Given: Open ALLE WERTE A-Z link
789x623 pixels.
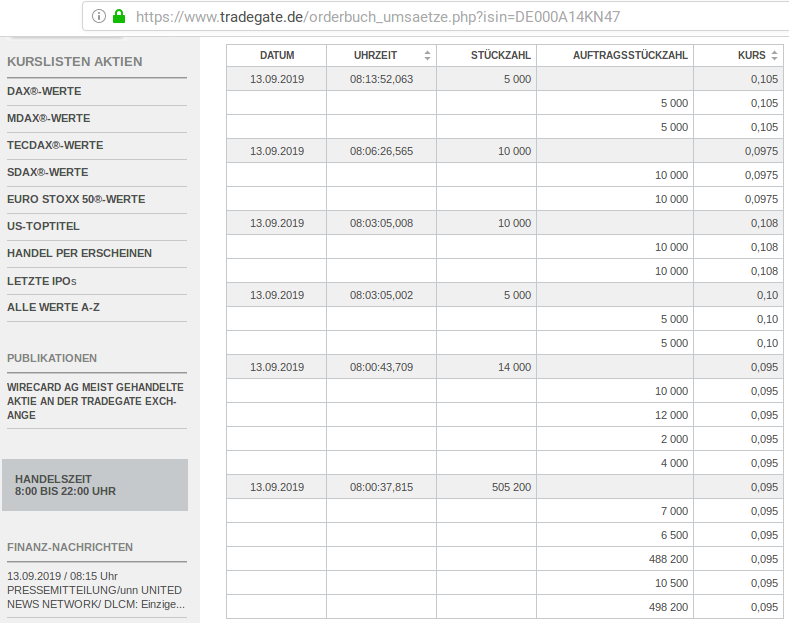Looking at the screenshot, I should pos(53,307).
